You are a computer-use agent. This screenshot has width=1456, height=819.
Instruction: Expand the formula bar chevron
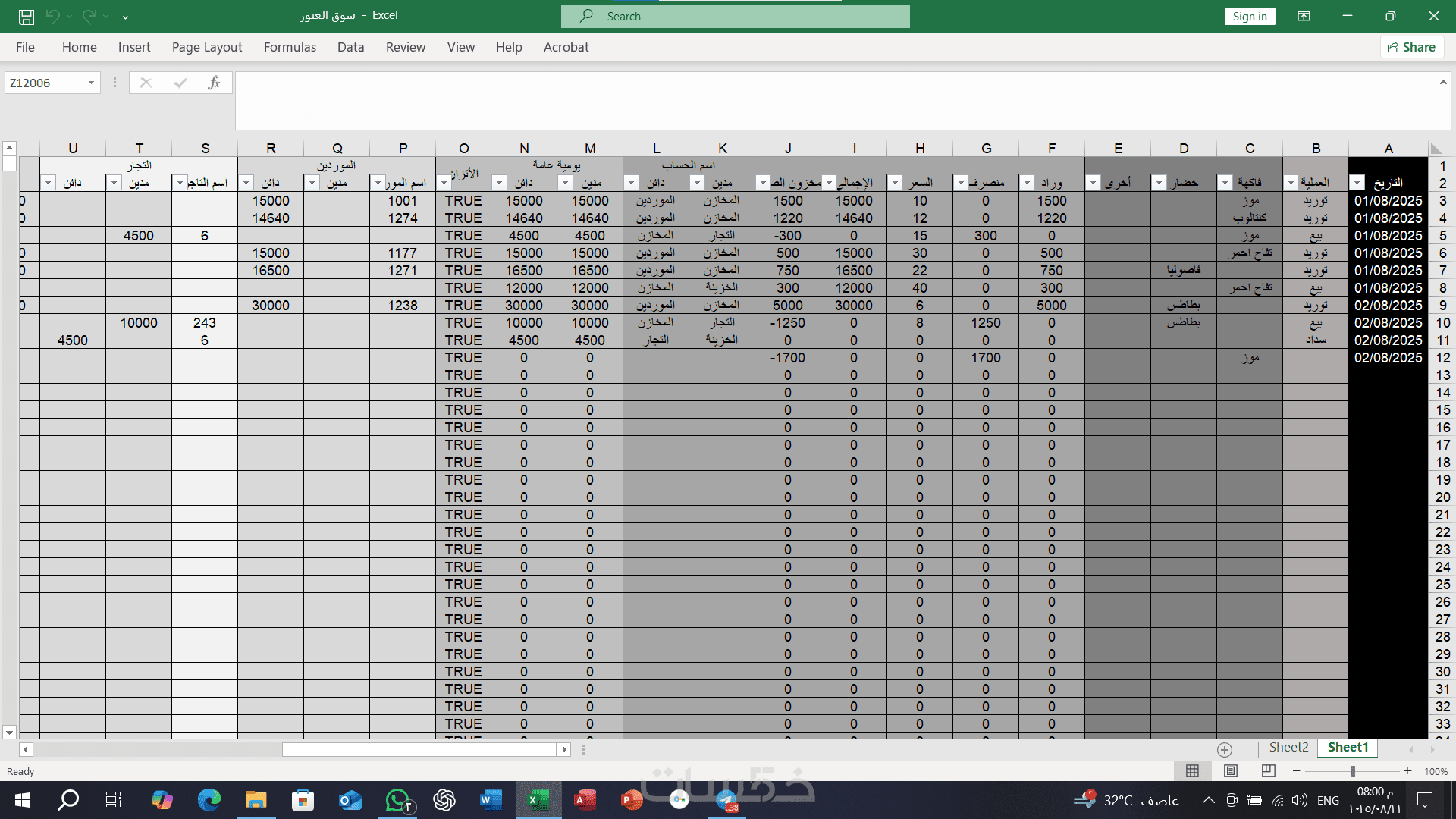pyautogui.click(x=1443, y=82)
